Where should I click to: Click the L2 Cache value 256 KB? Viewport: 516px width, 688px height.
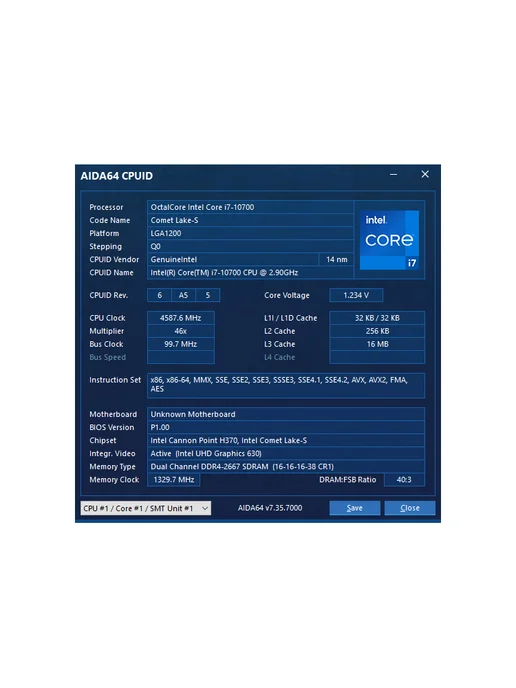tap(377, 331)
